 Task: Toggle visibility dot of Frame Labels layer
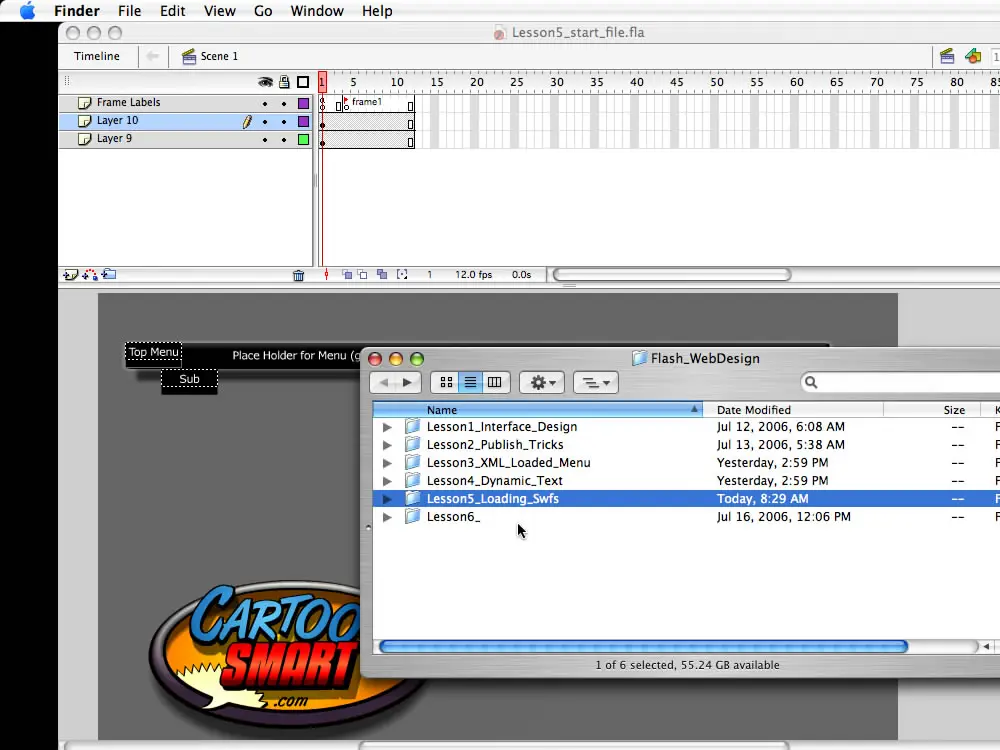pos(265,103)
